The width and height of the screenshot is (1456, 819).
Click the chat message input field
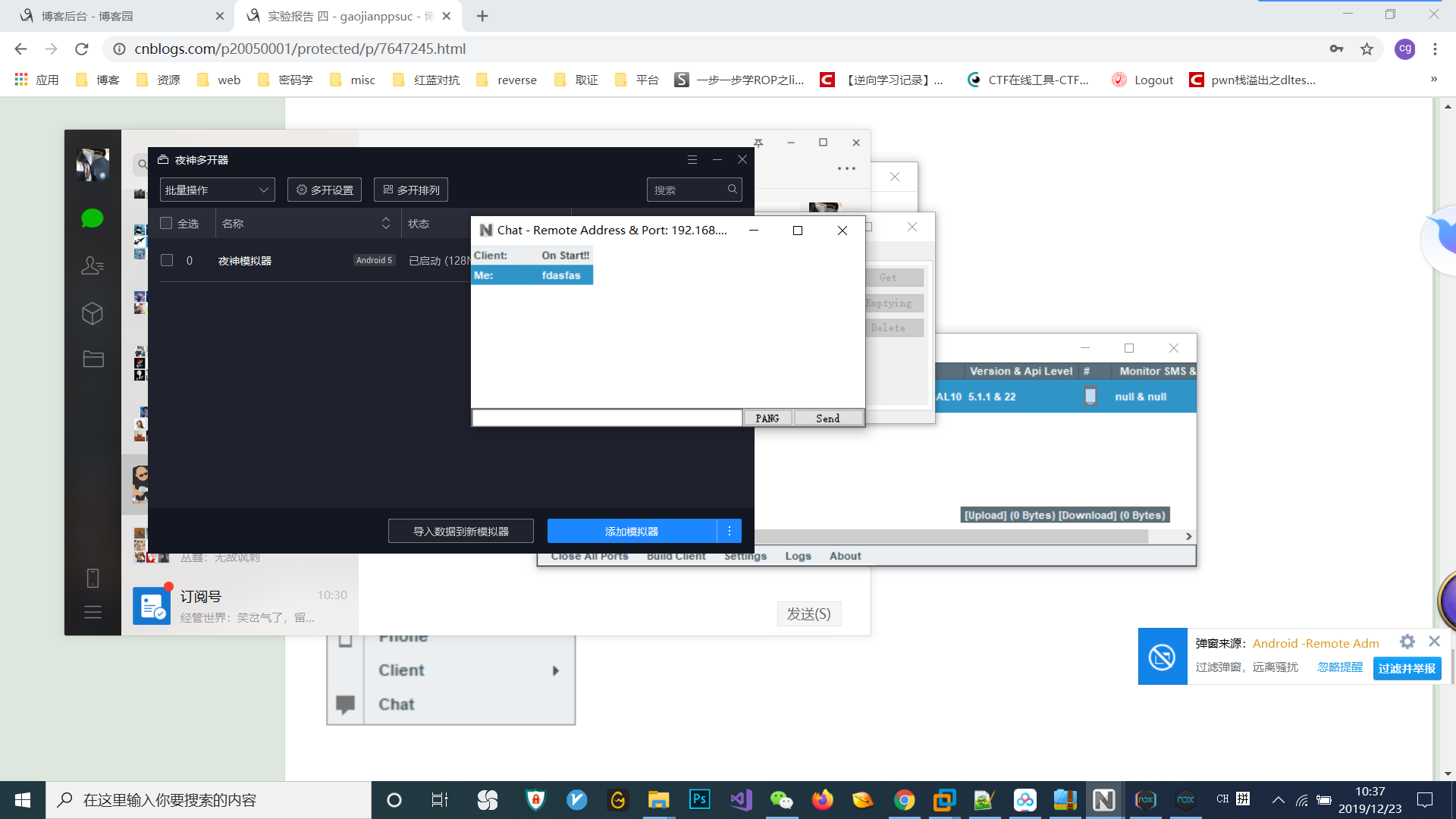click(607, 418)
